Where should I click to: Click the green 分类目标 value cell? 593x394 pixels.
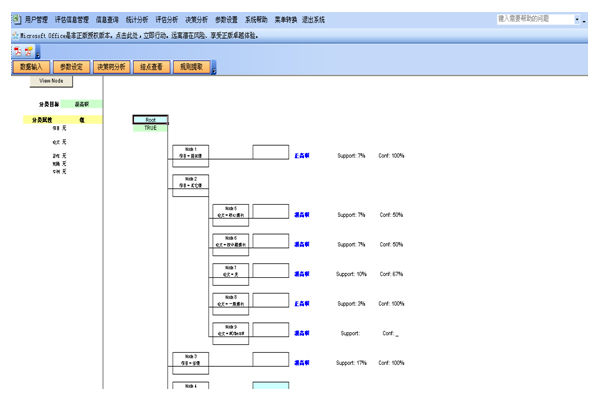pos(81,104)
